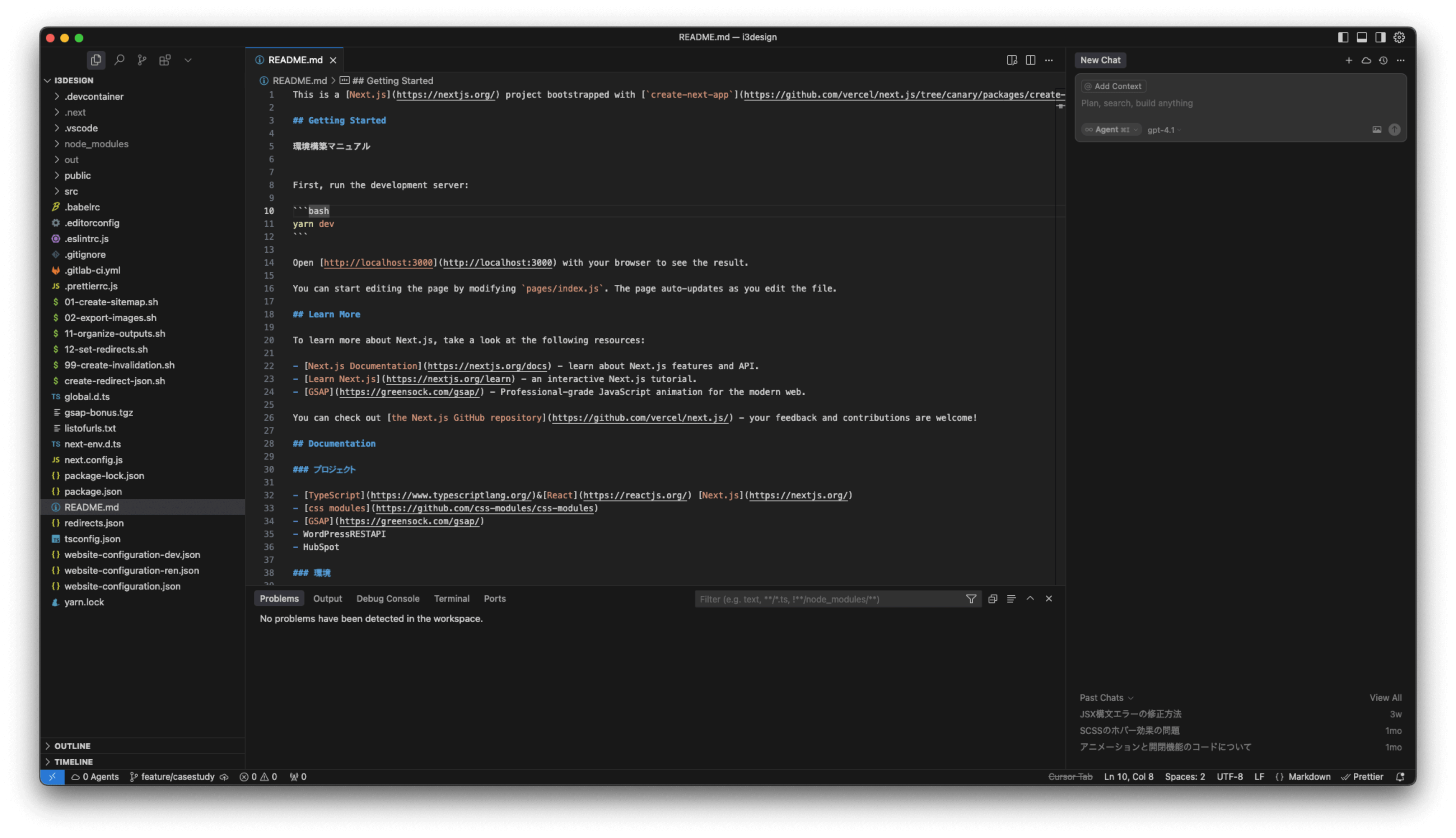Open cloud agents icon in chat panel
The width and height of the screenshot is (1456, 838).
(x=1366, y=60)
